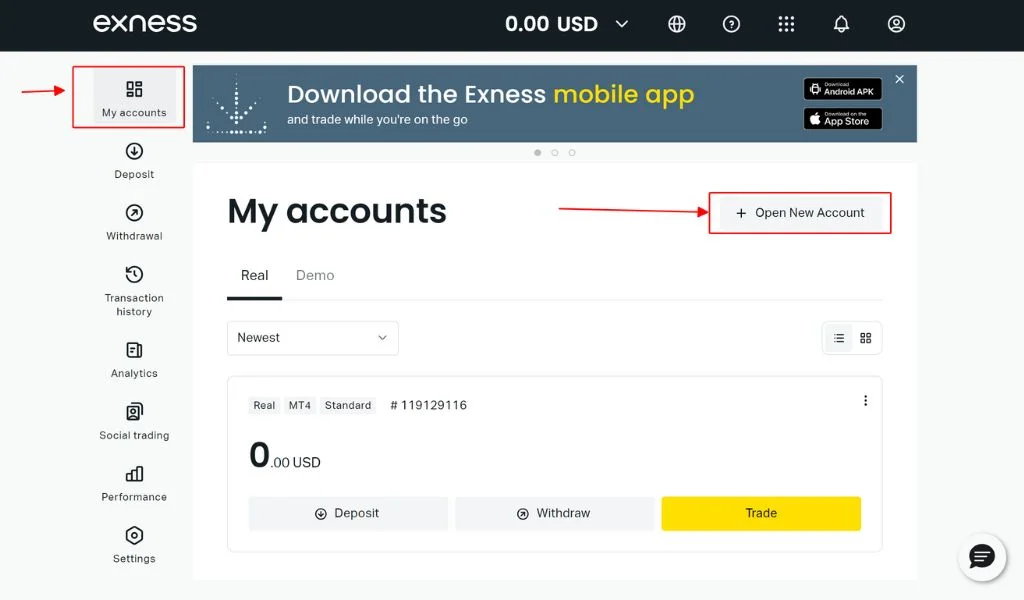Open the apps grid icon

pyautogui.click(x=786, y=23)
